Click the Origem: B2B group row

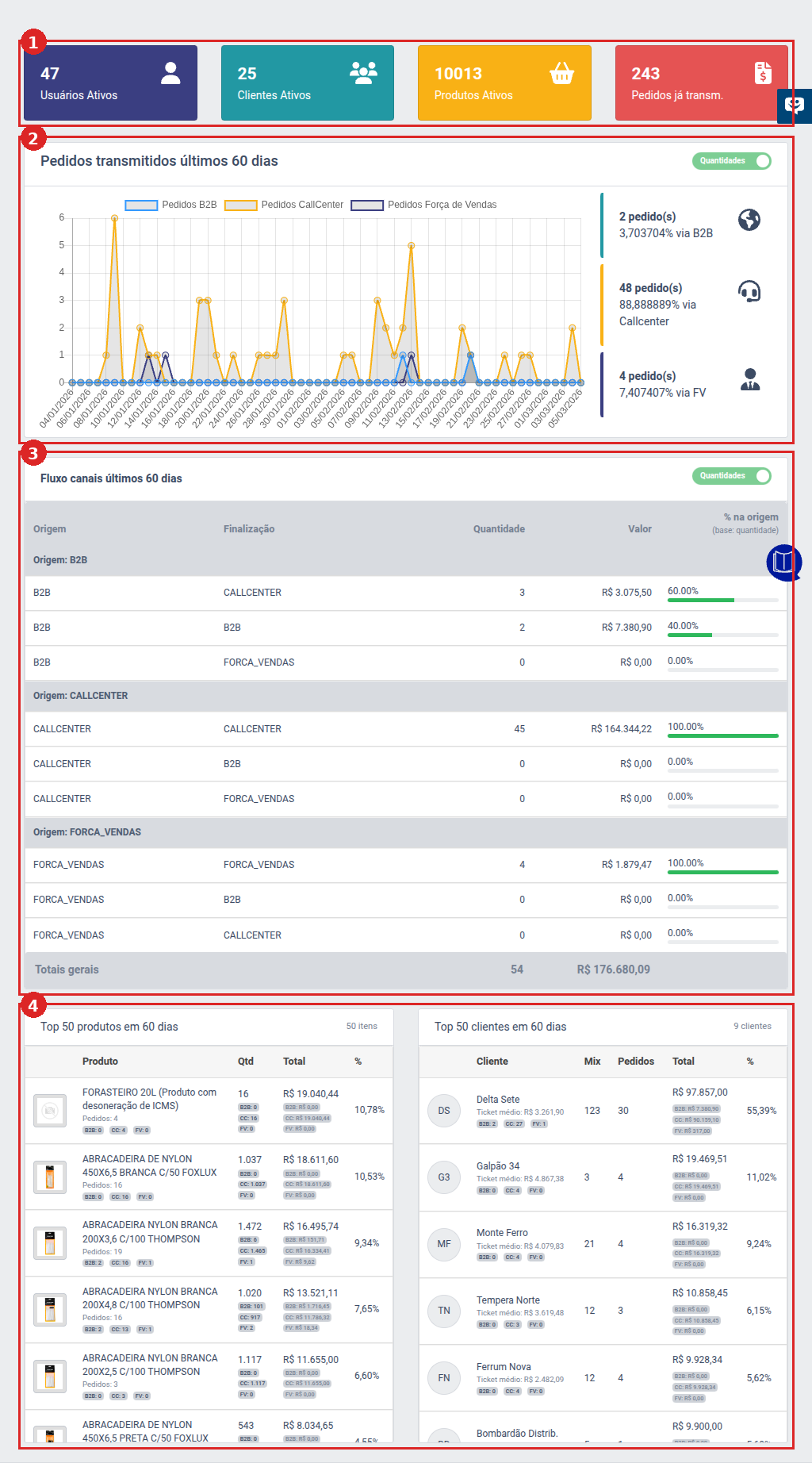coord(406,560)
